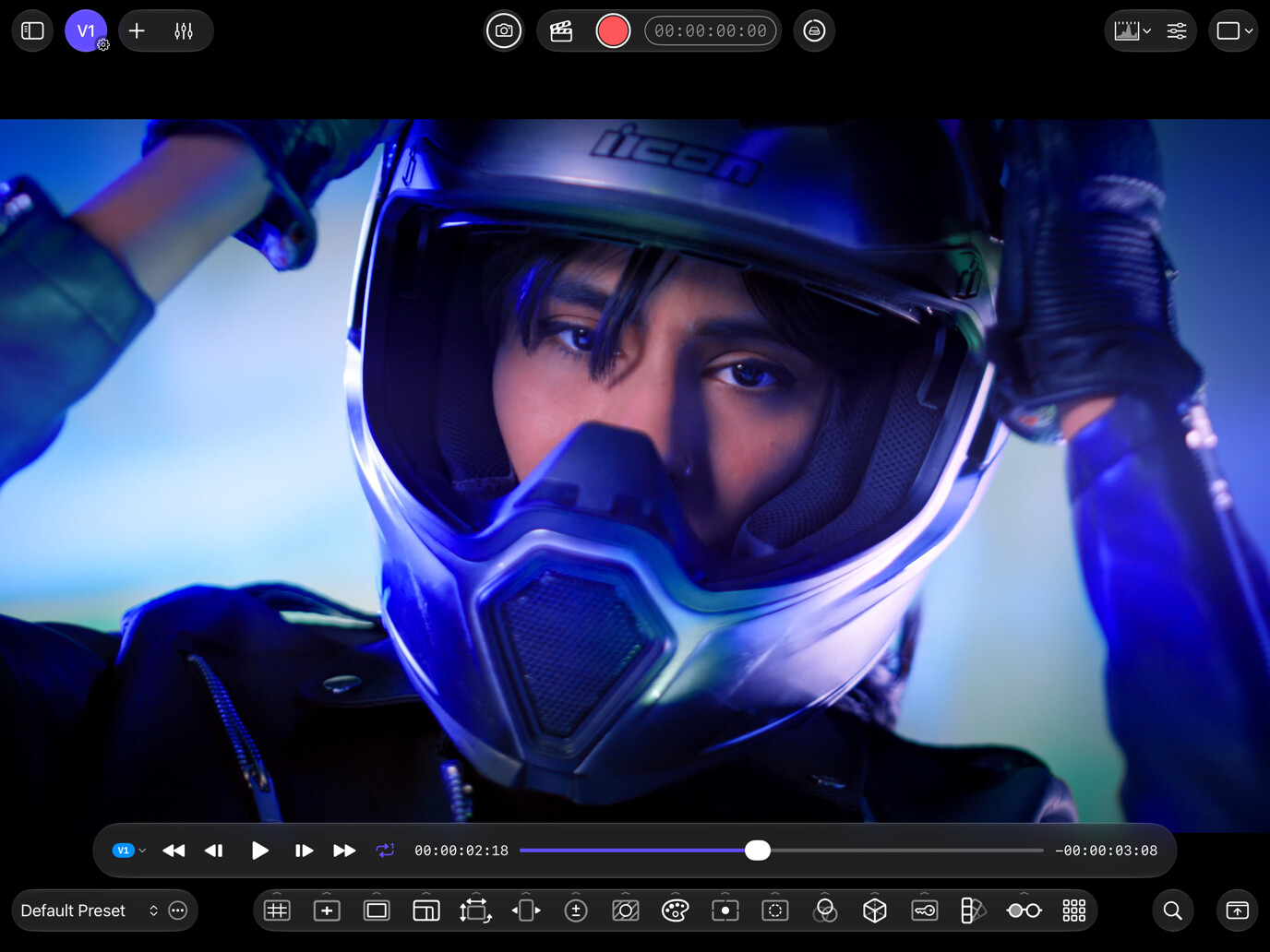Image resolution: width=1270 pixels, height=952 pixels.
Task: Open the histogram scopes dropdown
Action: [x=1132, y=30]
